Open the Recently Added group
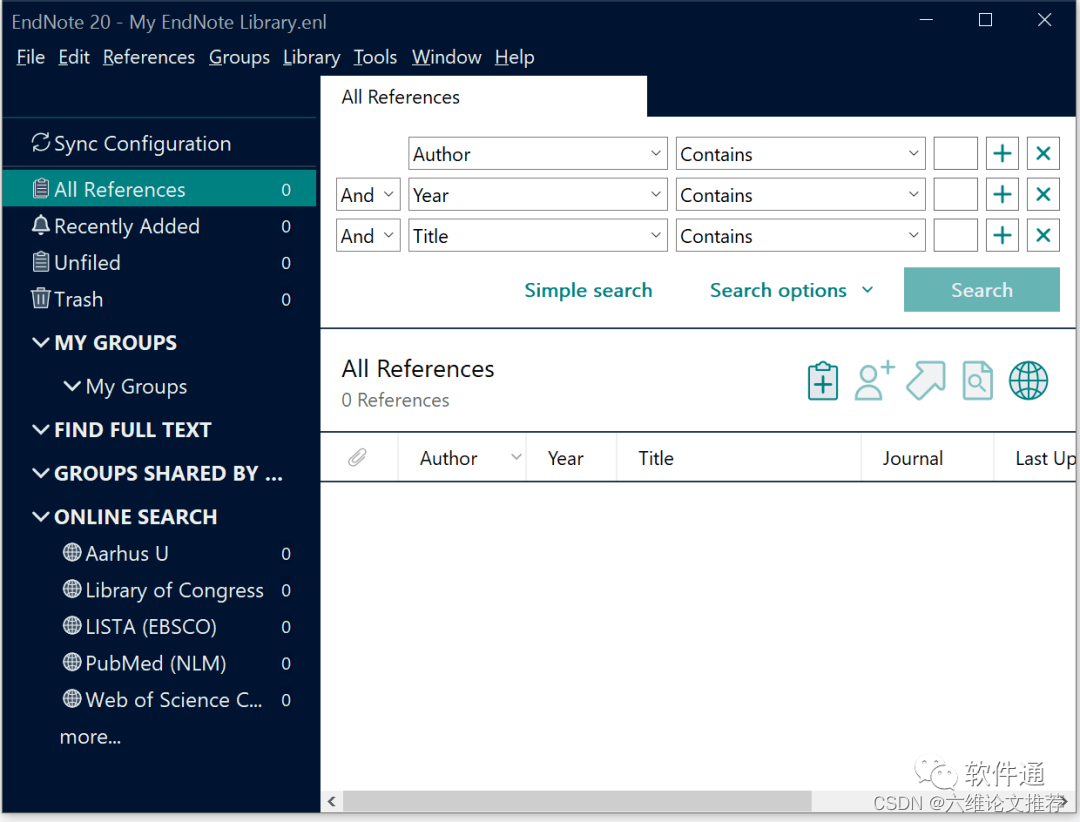This screenshot has width=1080, height=822. [x=160, y=226]
